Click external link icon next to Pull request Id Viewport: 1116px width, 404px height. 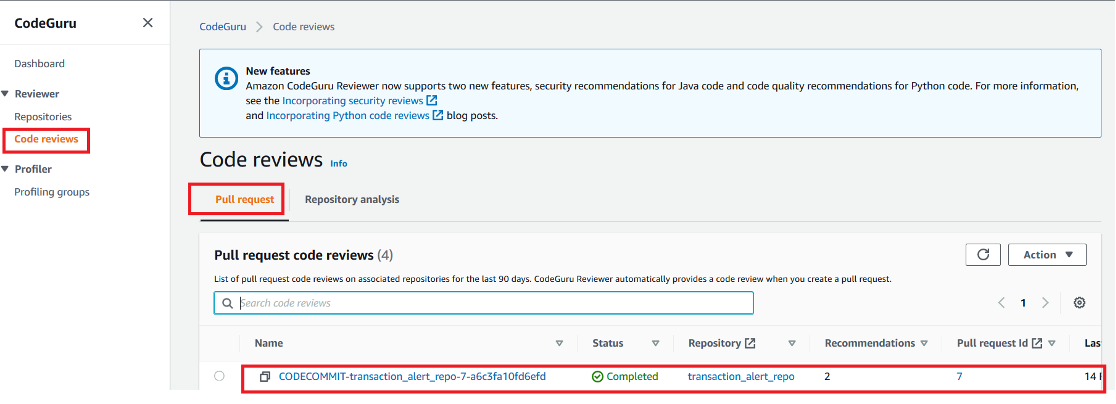[1037, 343]
